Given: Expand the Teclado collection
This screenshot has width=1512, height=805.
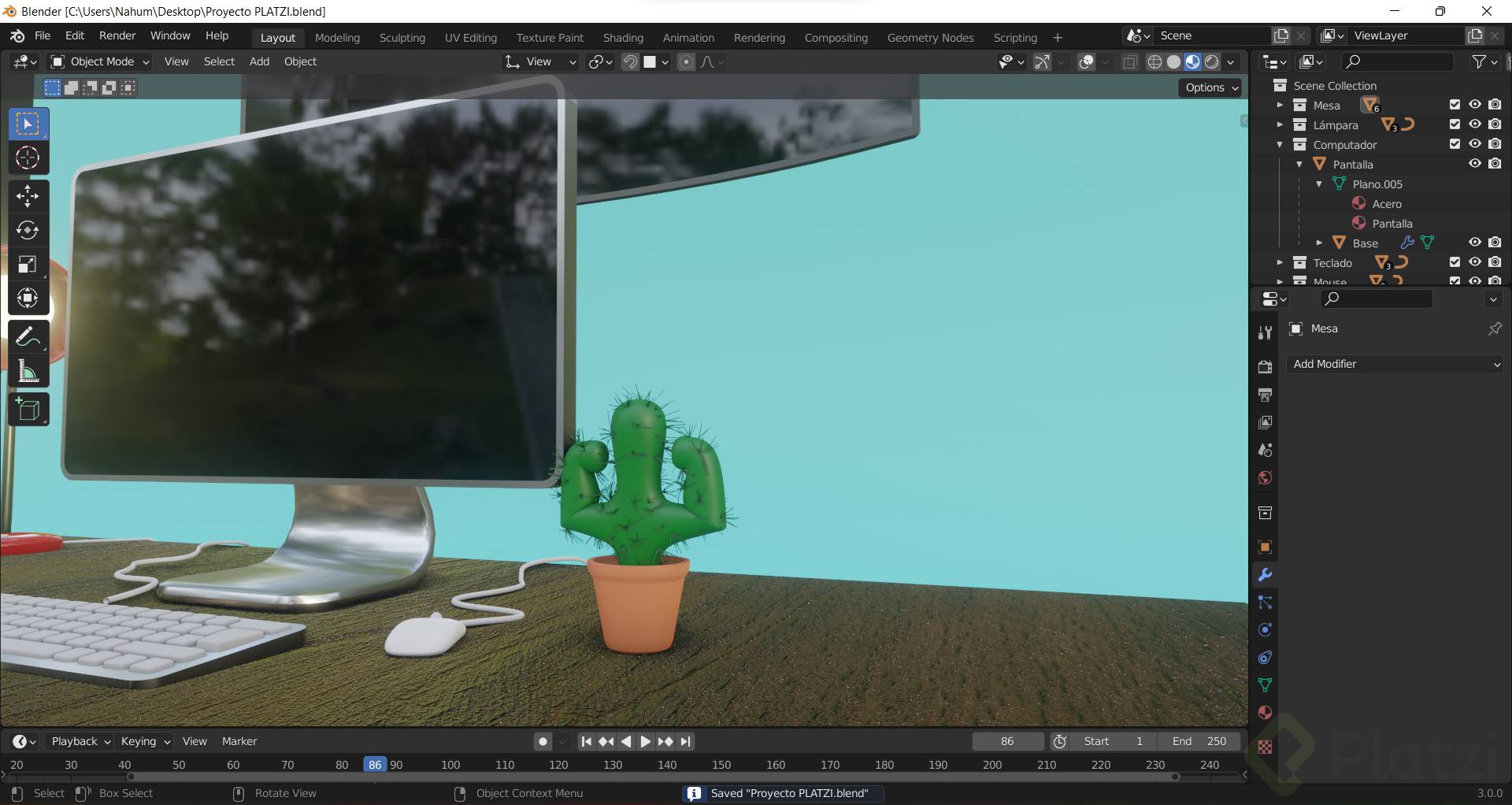Looking at the screenshot, I should (1280, 263).
